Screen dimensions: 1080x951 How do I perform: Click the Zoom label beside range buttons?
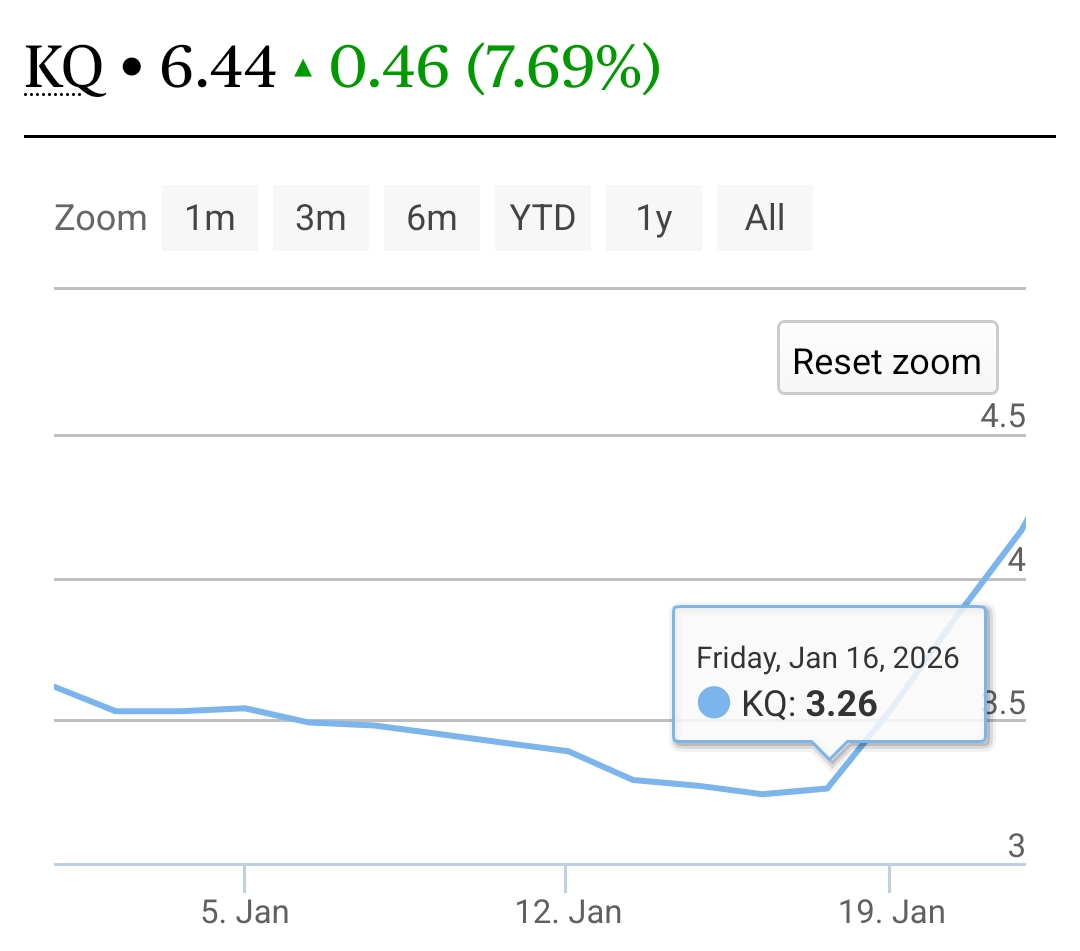100,218
